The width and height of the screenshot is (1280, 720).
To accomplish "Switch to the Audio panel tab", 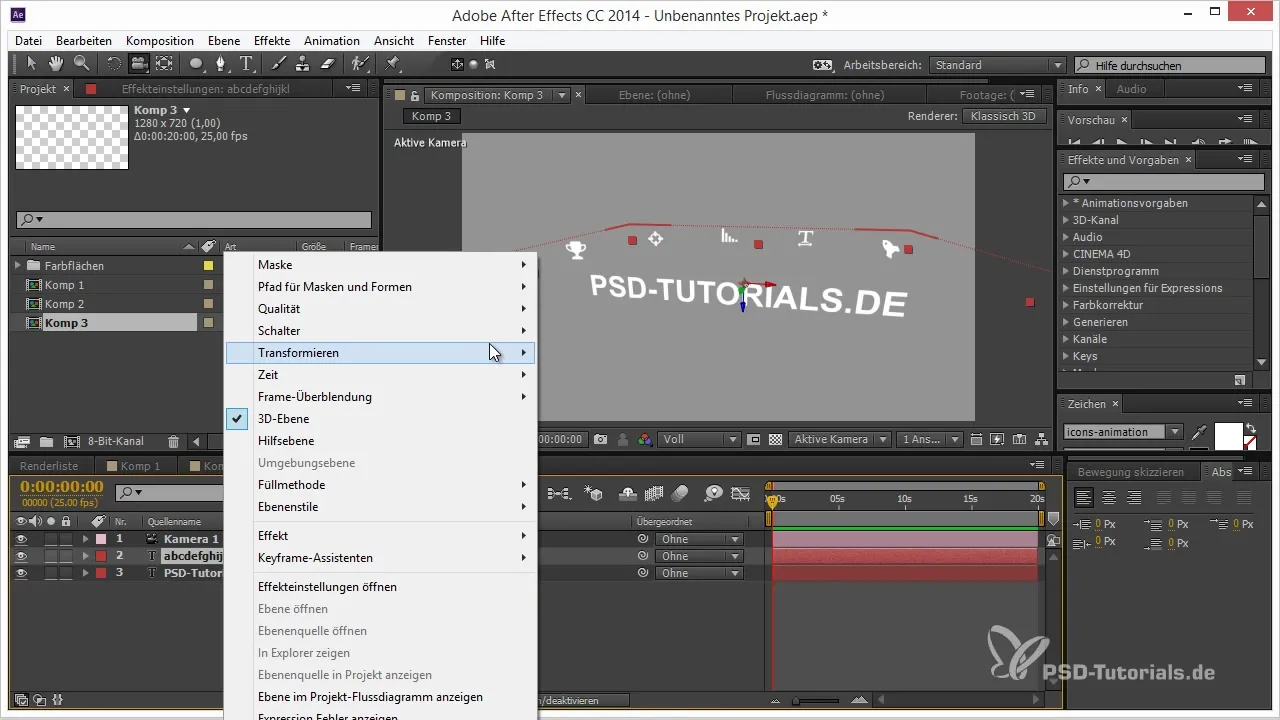I will tap(1131, 89).
